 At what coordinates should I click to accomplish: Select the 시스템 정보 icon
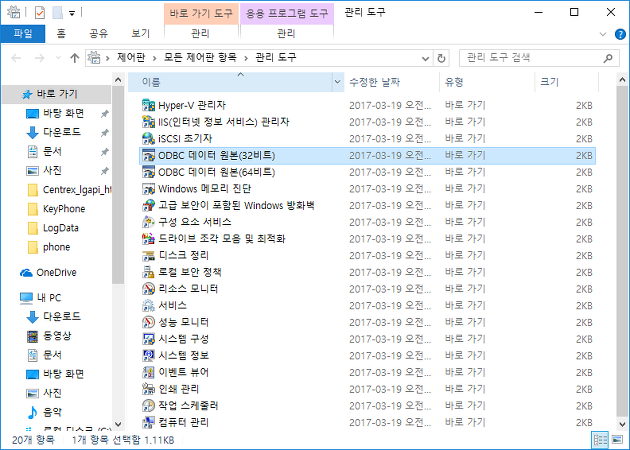(148, 356)
